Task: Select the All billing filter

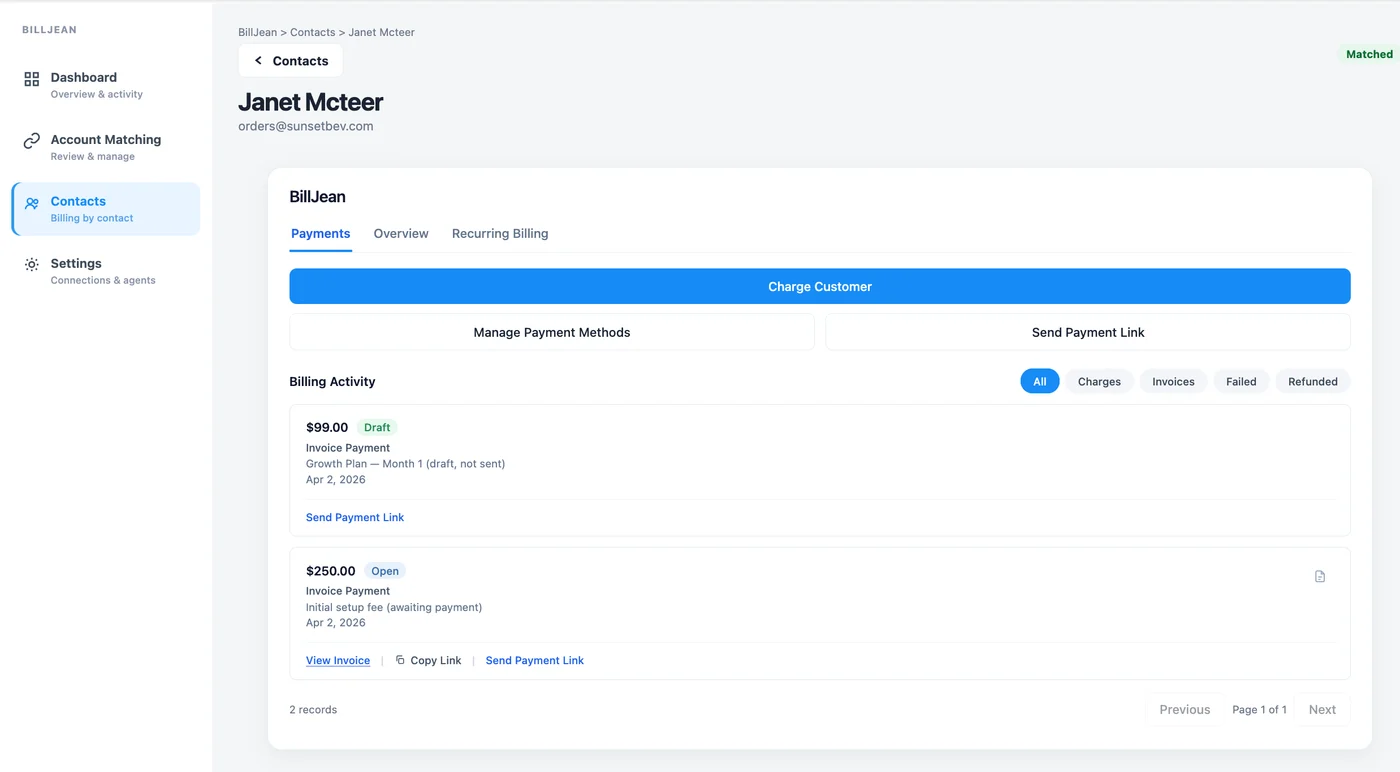Action: pos(1040,381)
